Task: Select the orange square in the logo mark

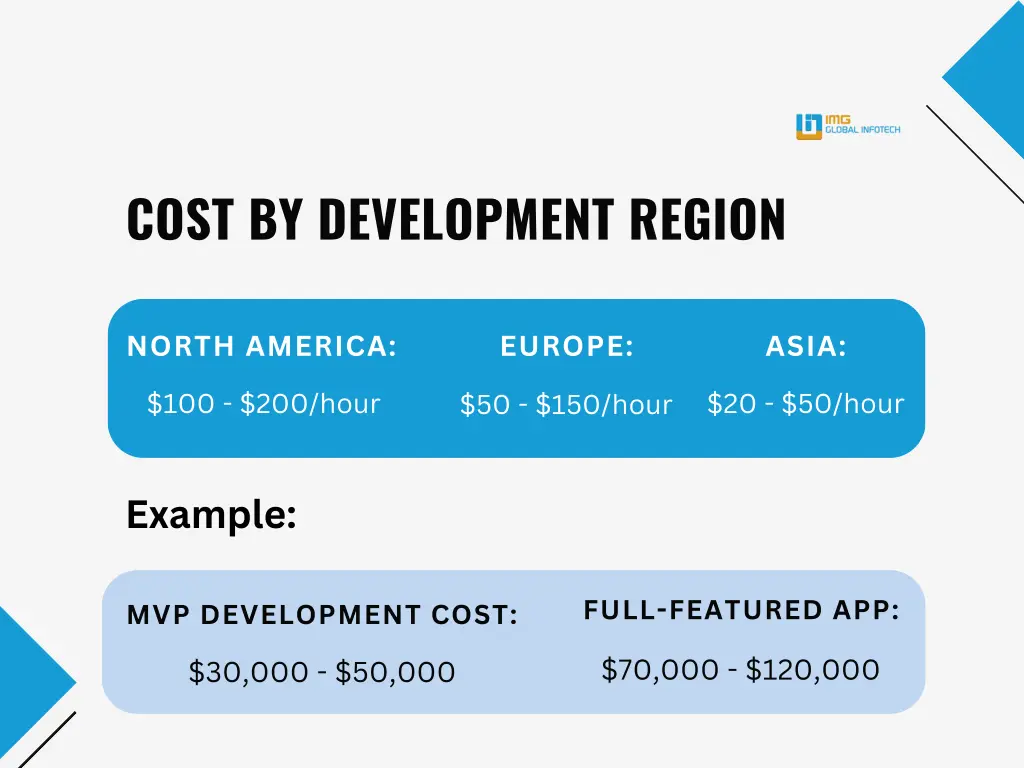Action: [810, 136]
